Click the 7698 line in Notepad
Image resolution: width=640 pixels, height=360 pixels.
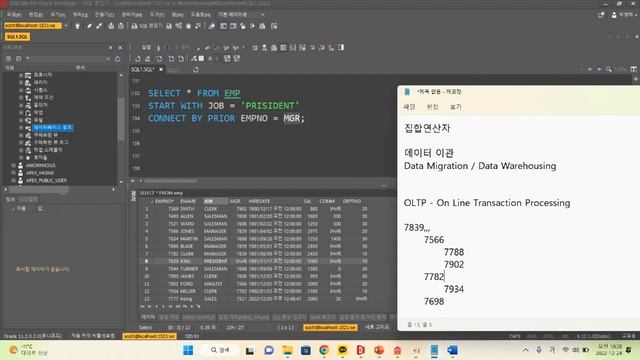point(433,301)
